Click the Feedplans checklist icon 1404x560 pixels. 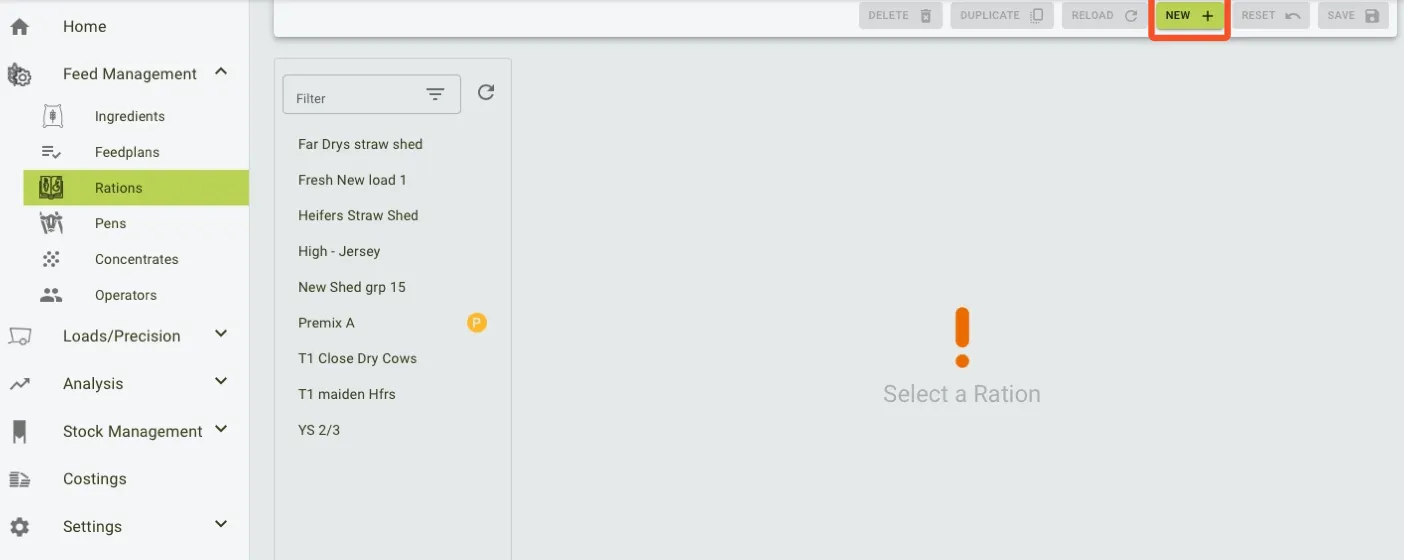point(51,152)
